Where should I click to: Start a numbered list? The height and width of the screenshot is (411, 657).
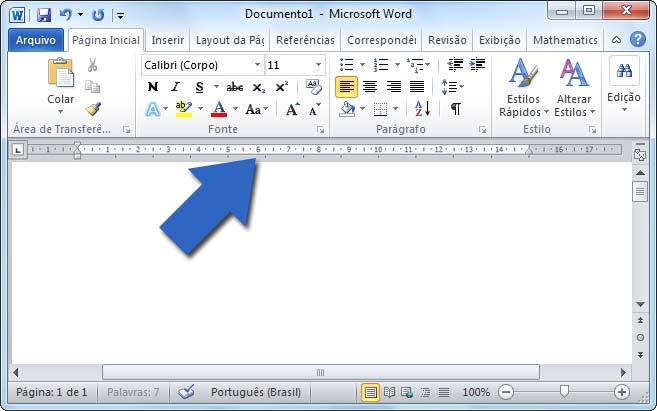pyautogui.click(x=381, y=65)
